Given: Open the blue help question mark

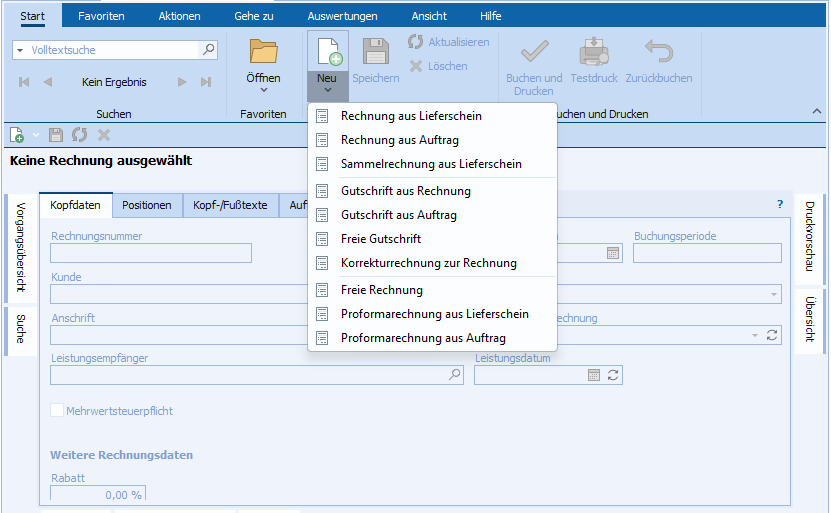Looking at the screenshot, I should (x=780, y=204).
